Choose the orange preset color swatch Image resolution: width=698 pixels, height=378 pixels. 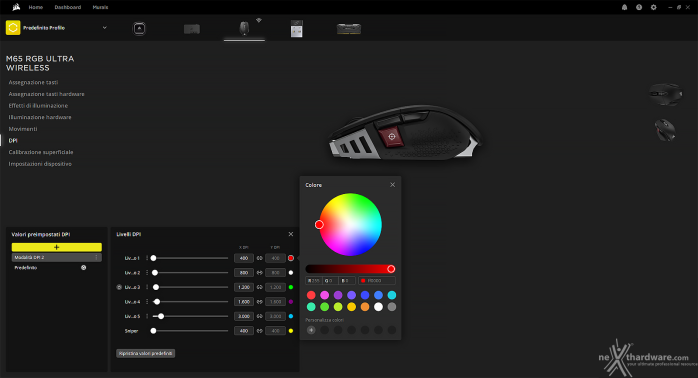tap(365, 307)
